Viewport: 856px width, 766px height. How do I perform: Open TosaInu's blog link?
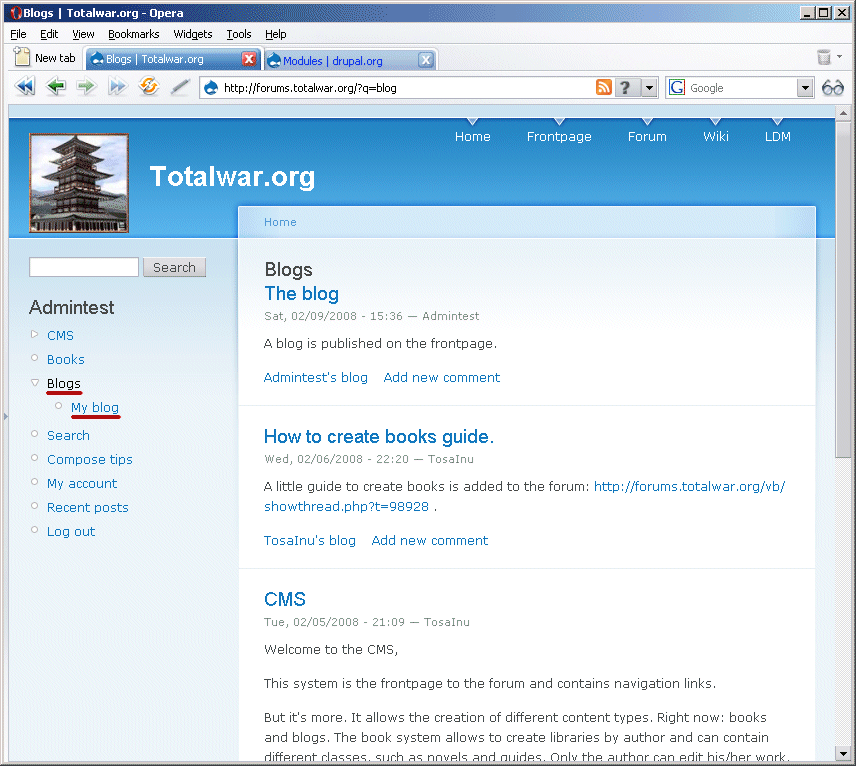310,541
